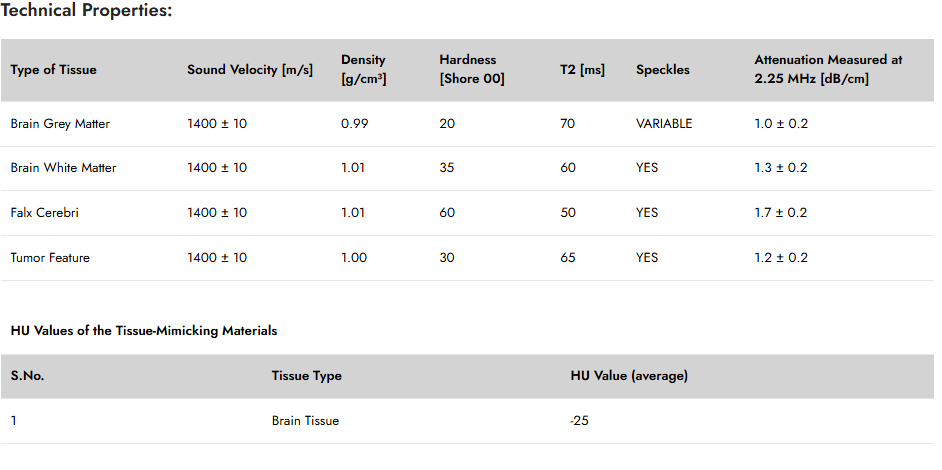Select the Attenuation Measured at 2.25 MHz header

coord(828,70)
